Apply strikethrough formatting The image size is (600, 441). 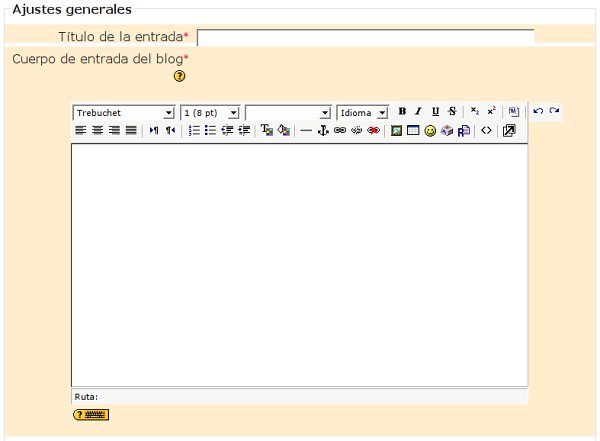(x=452, y=111)
